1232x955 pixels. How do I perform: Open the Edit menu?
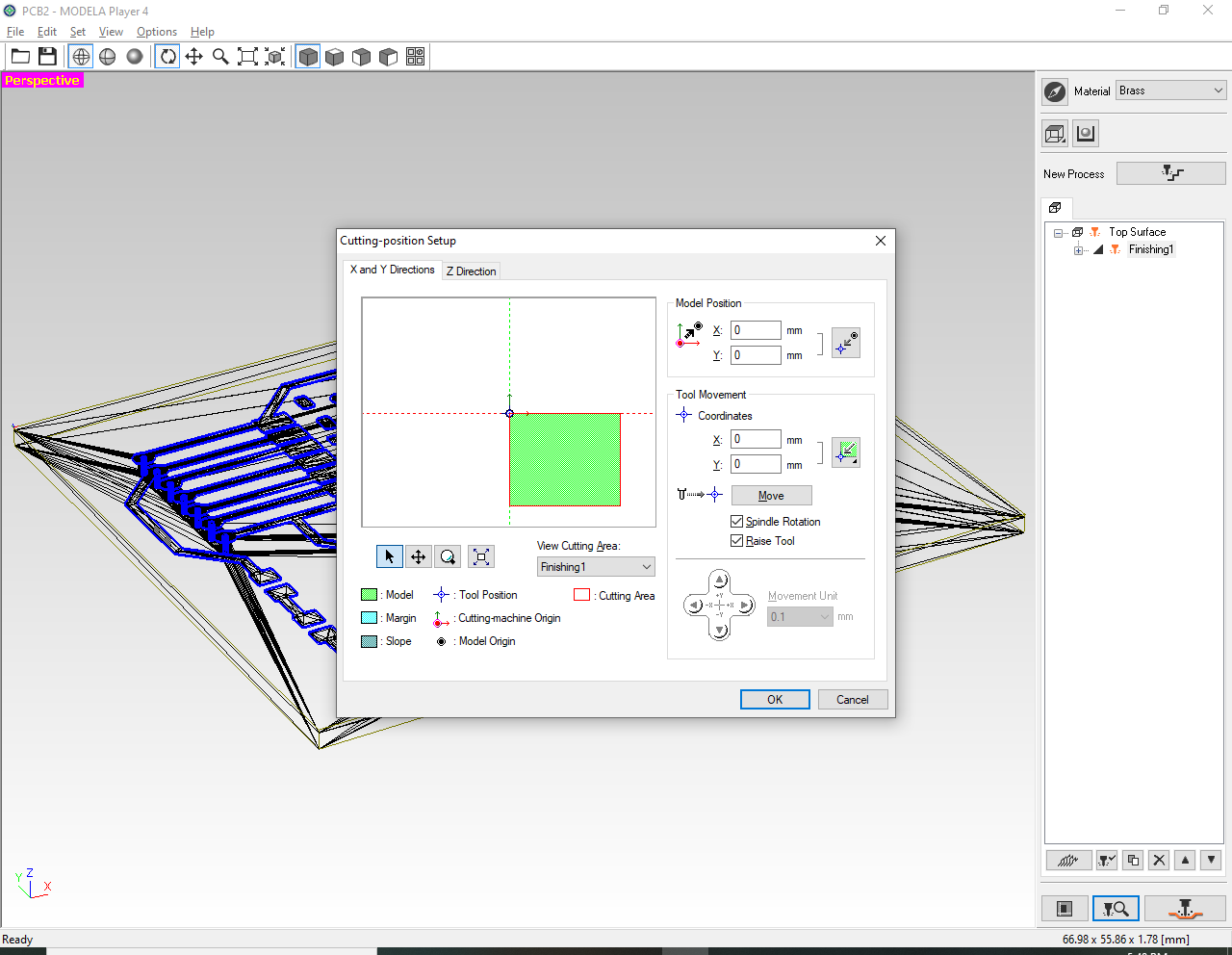click(47, 32)
